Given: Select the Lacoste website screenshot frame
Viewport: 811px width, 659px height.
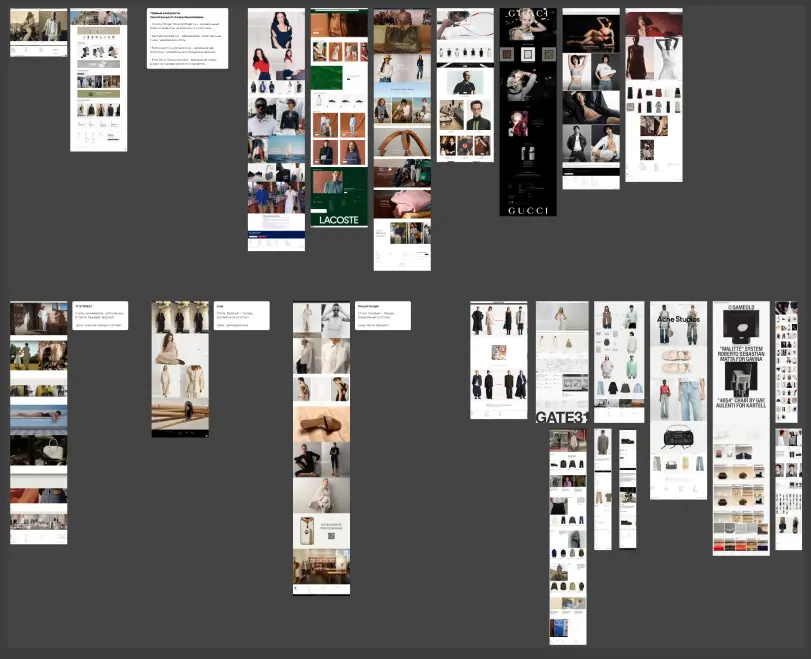Looking at the screenshot, I should click(339, 118).
